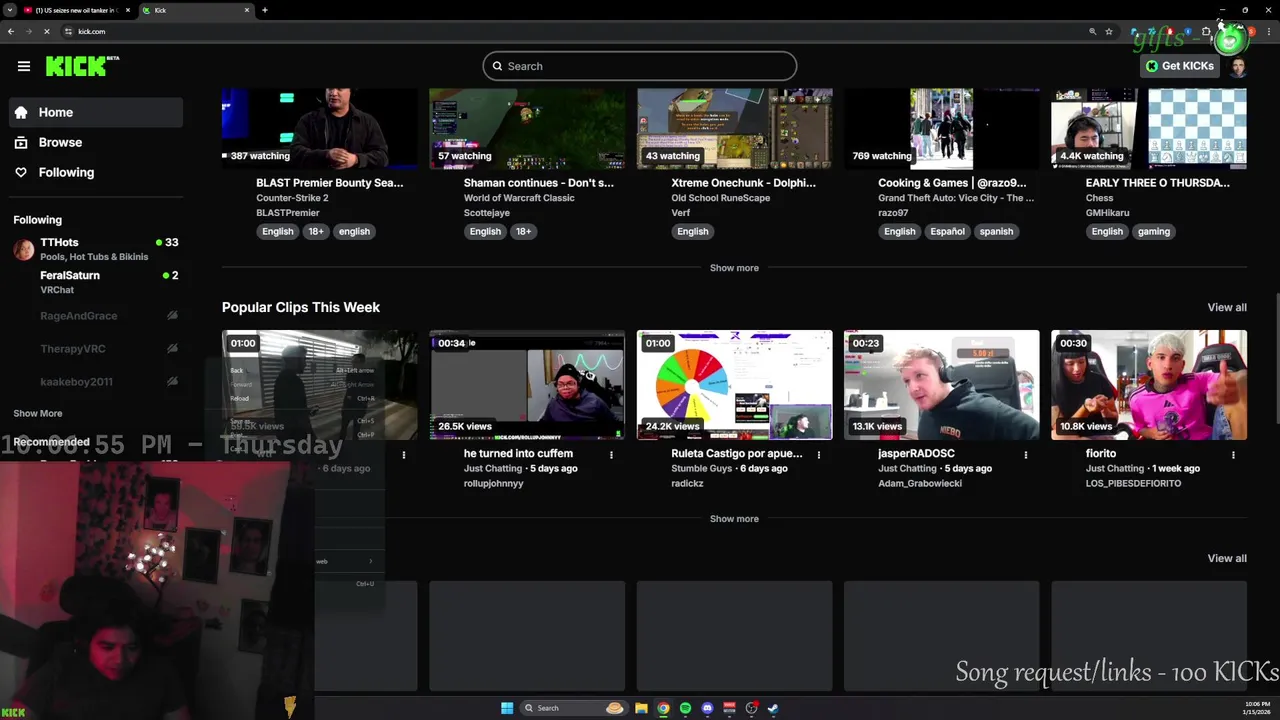This screenshot has width=1280, height=720.
Task: Click View all for the lower section
Action: point(1227,558)
